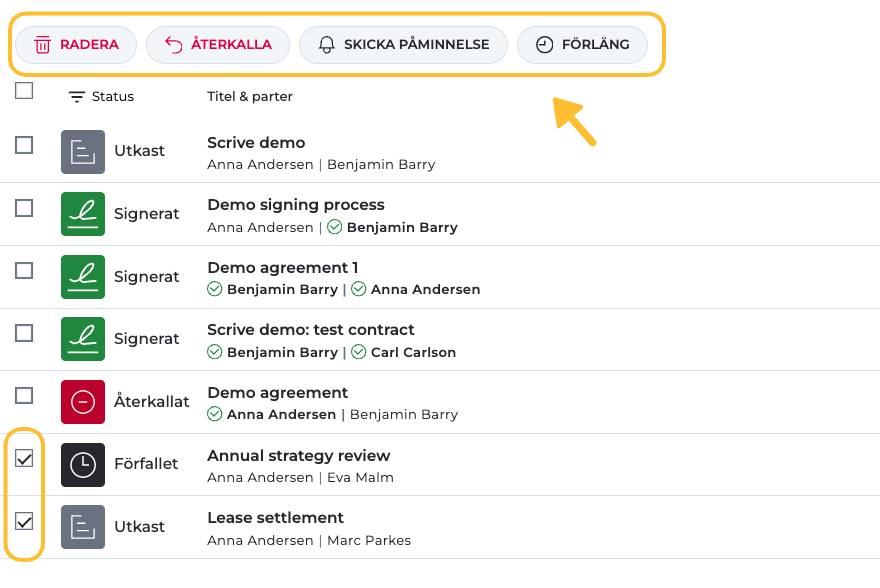The height and width of the screenshot is (588, 880).
Task: Click expired clock icon for Annual strategy review
Action: click(x=83, y=464)
